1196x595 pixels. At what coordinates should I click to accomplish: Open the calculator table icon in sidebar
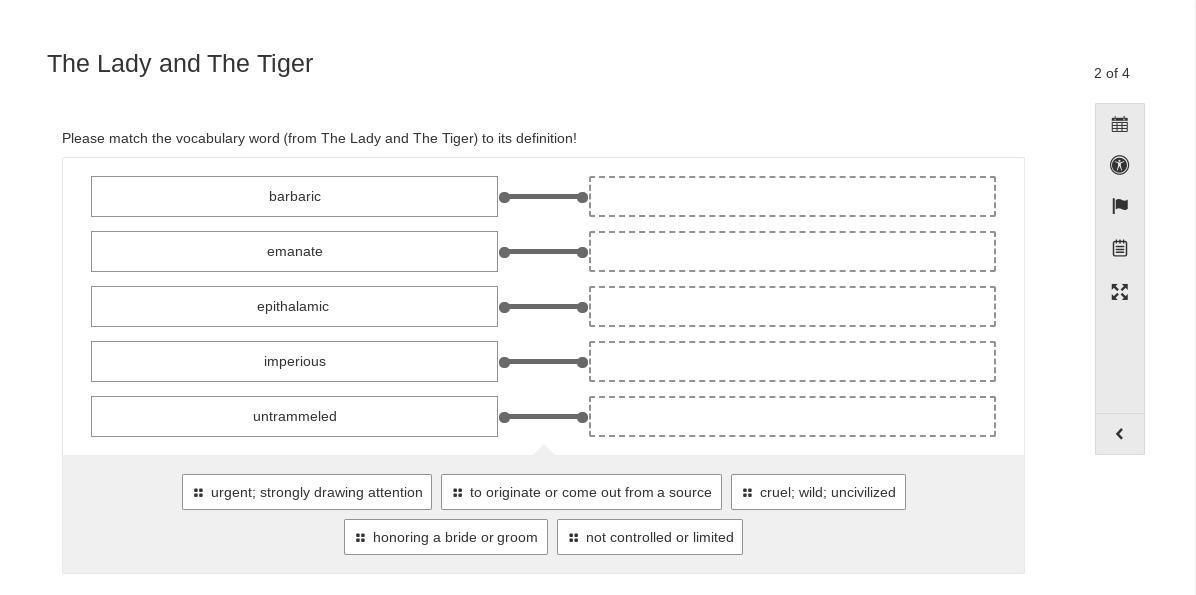coord(1119,125)
